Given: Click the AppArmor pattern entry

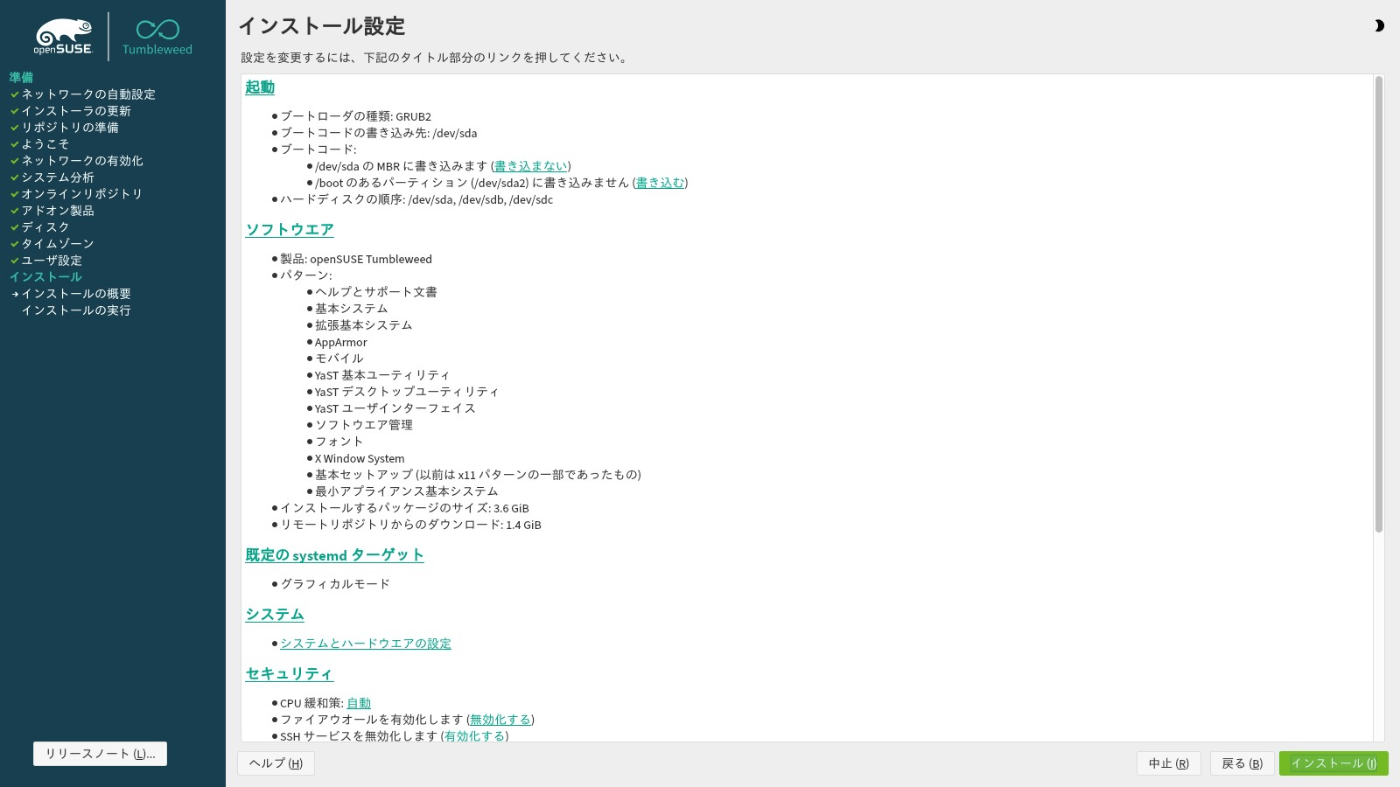Looking at the screenshot, I should point(341,342).
